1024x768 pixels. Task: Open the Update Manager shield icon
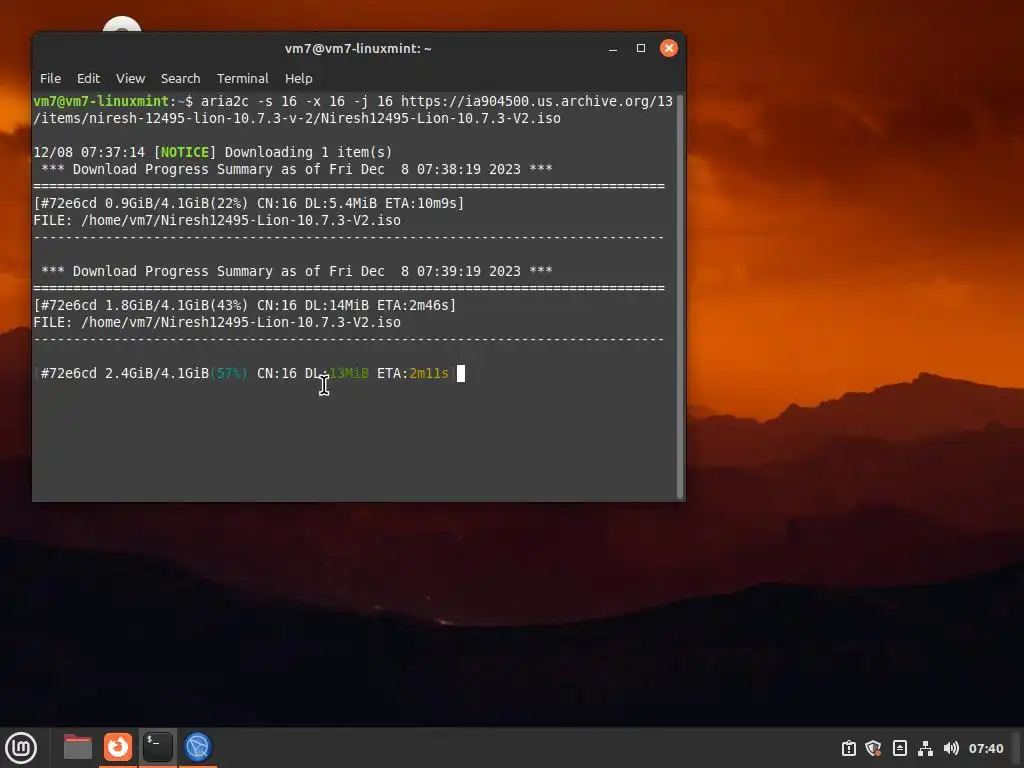pos(874,748)
